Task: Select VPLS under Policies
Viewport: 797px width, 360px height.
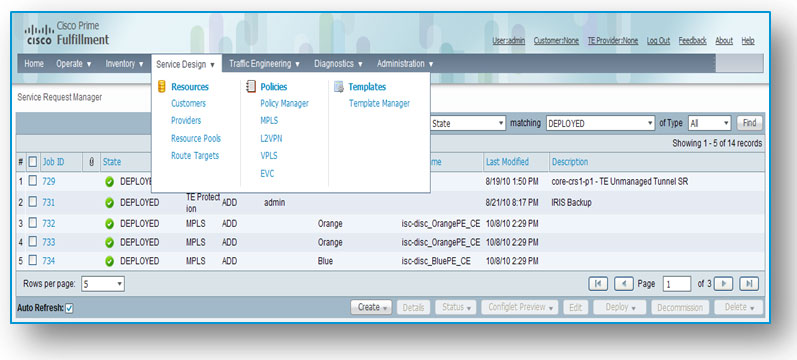Action: tap(269, 156)
